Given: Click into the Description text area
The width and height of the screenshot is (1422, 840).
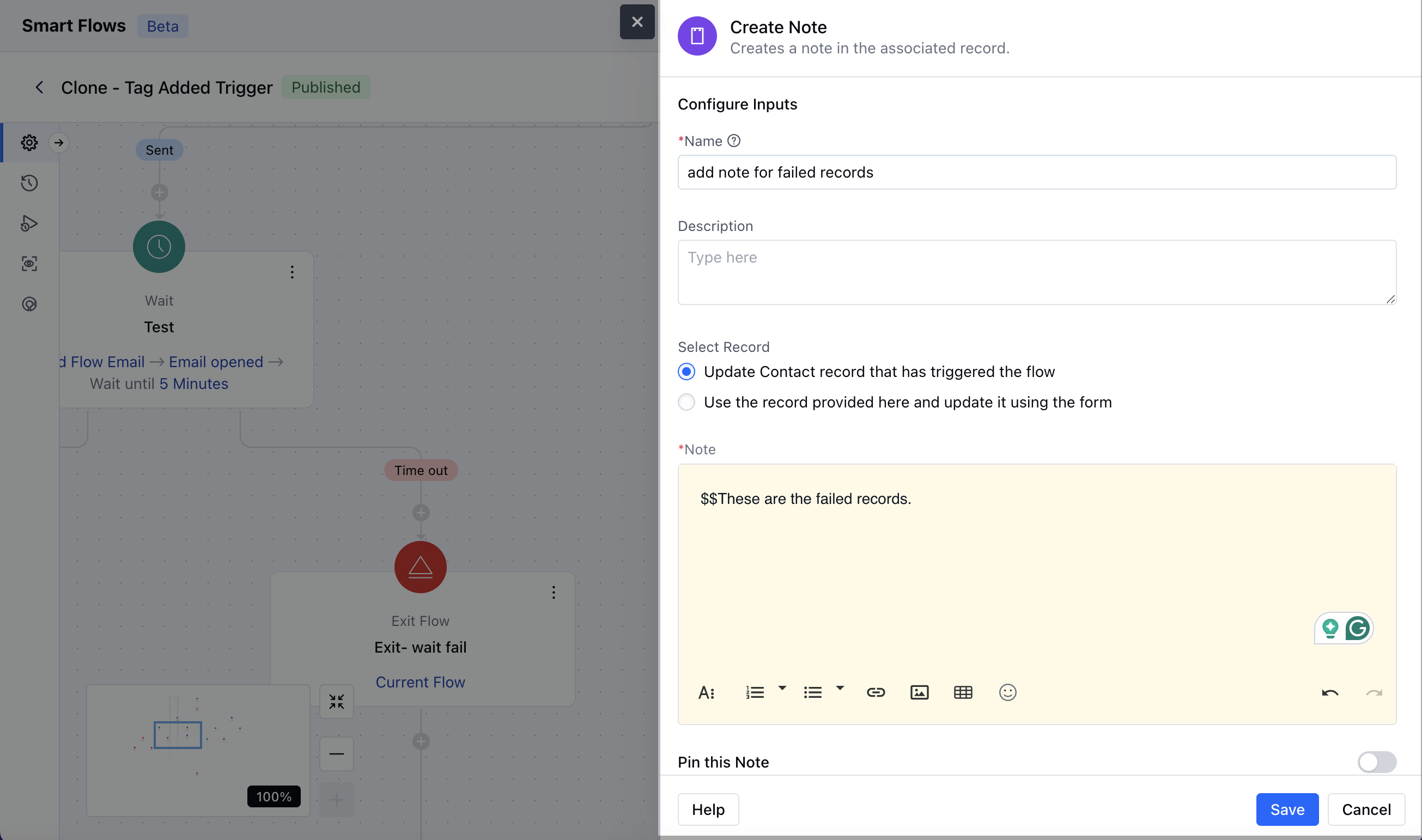Looking at the screenshot, I should pyautogui.click(x=1036, y=272).
